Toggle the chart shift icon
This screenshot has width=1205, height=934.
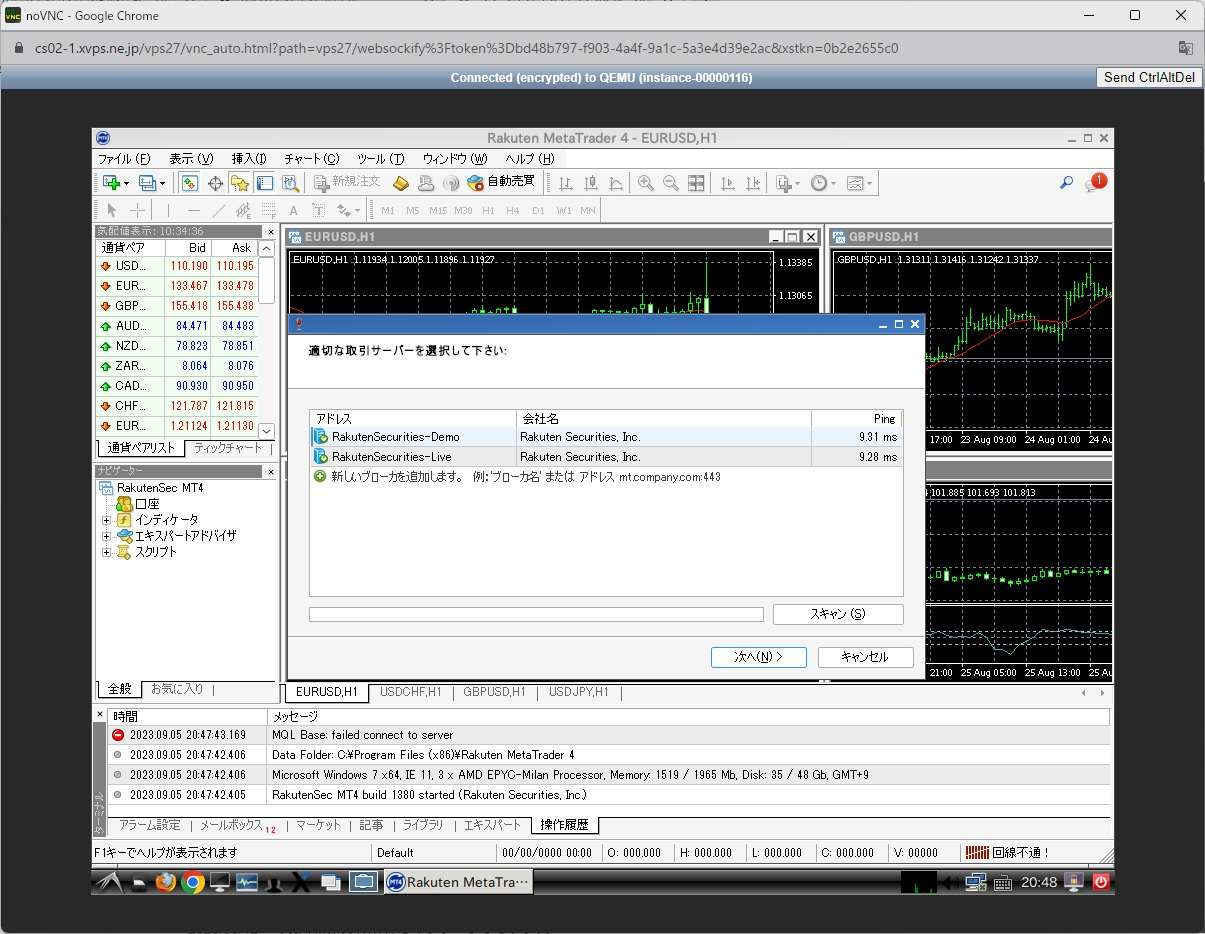click(x=752, y=183)
